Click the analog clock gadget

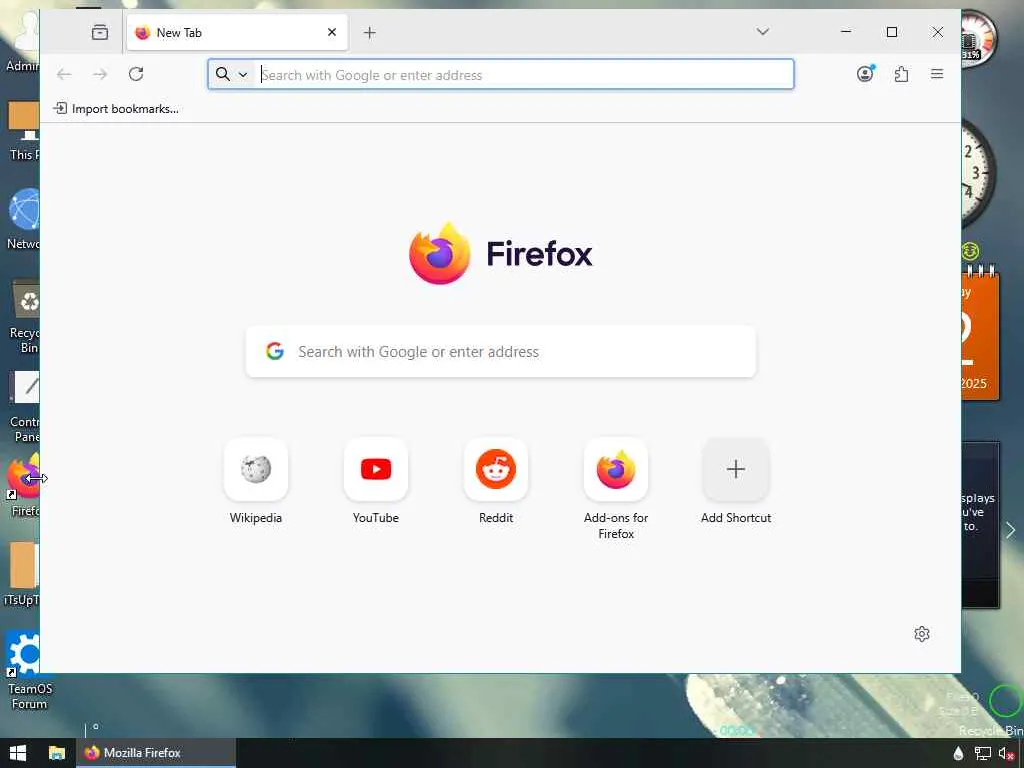[x=978, y=173]
